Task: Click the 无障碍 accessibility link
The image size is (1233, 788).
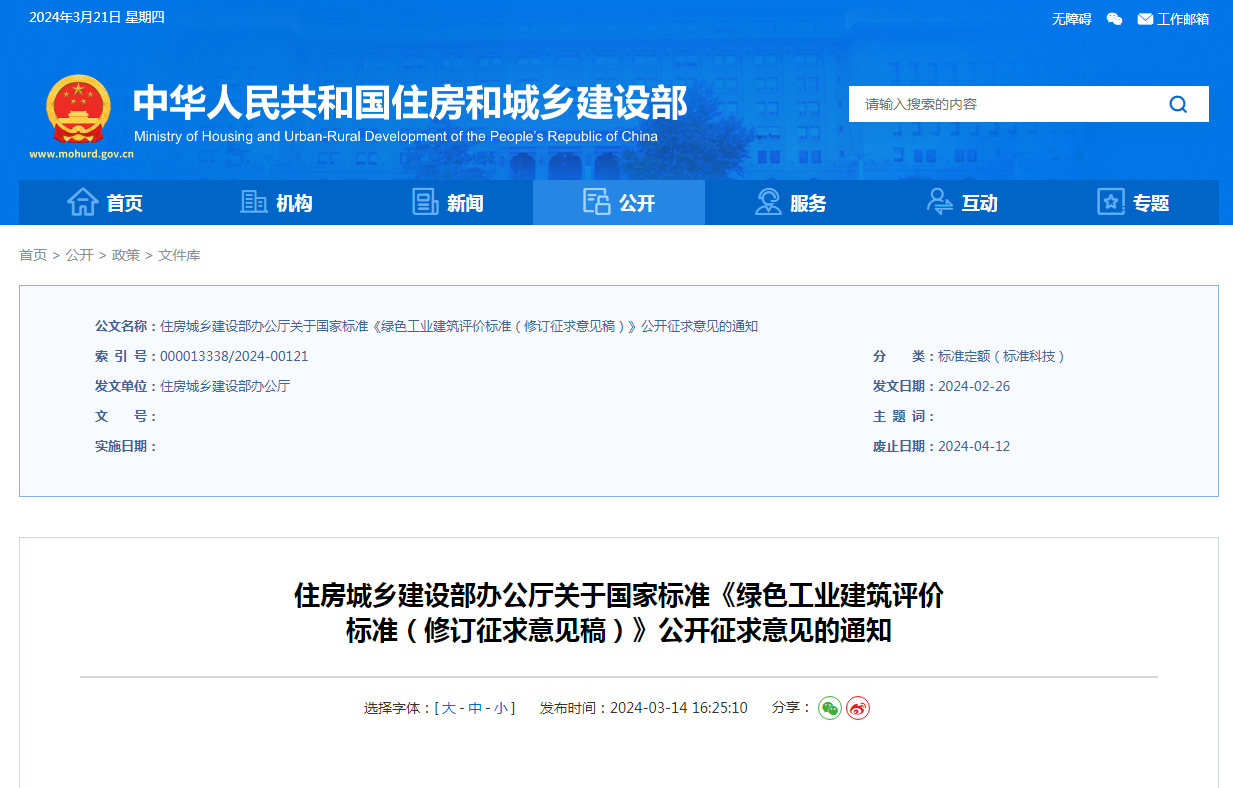Action: tap(1071, 19)
